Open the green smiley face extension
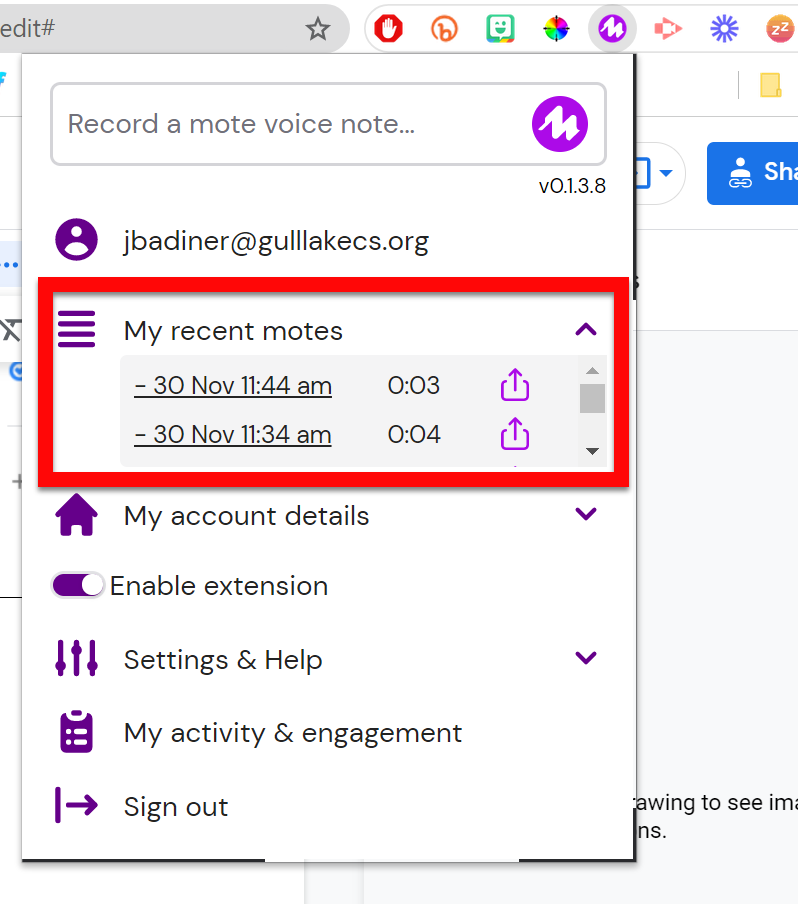The width and height of the screenshot is (798, 904). [x=500, y=28]
